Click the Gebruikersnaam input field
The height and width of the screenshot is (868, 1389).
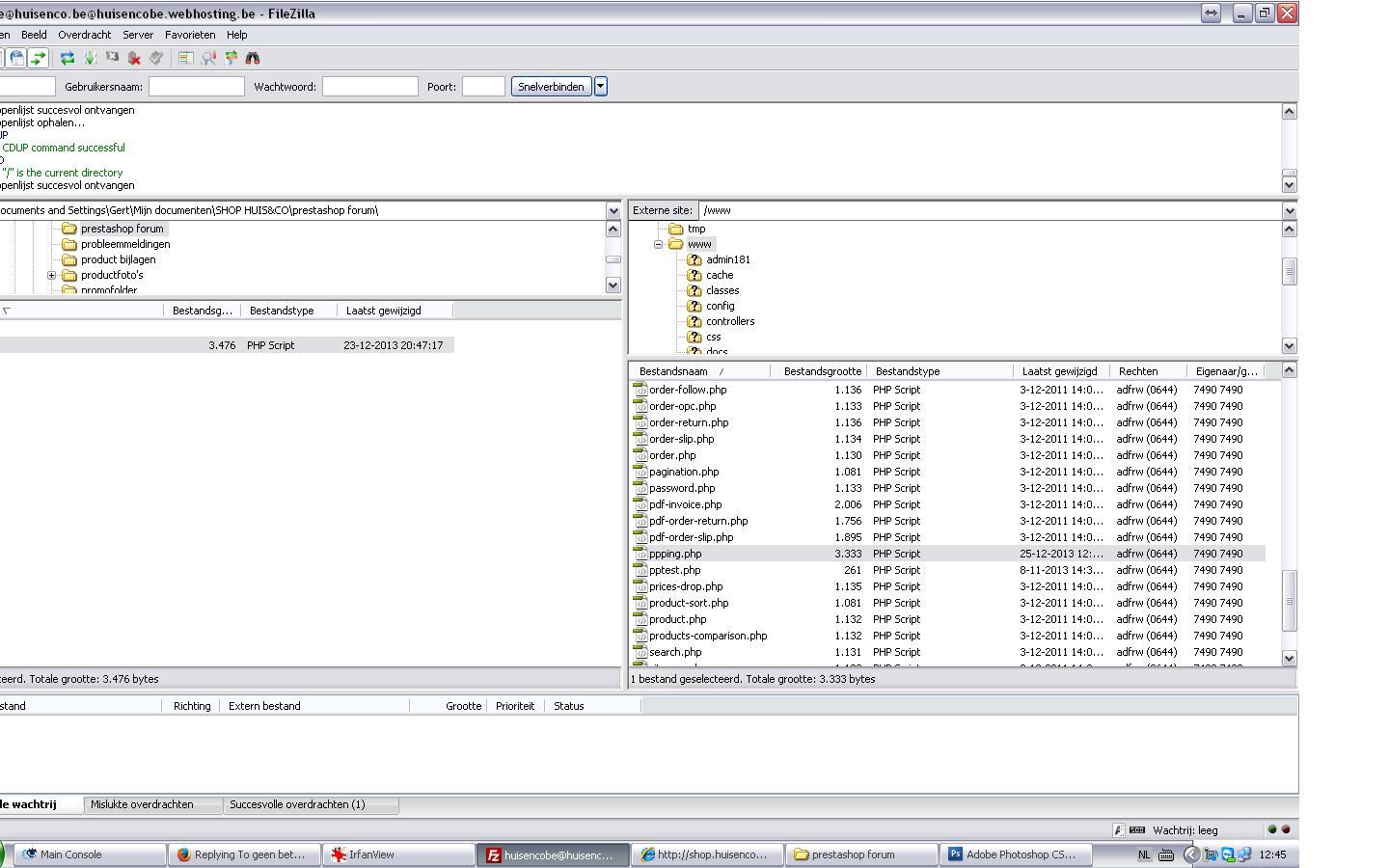click(x=197, y=86)
